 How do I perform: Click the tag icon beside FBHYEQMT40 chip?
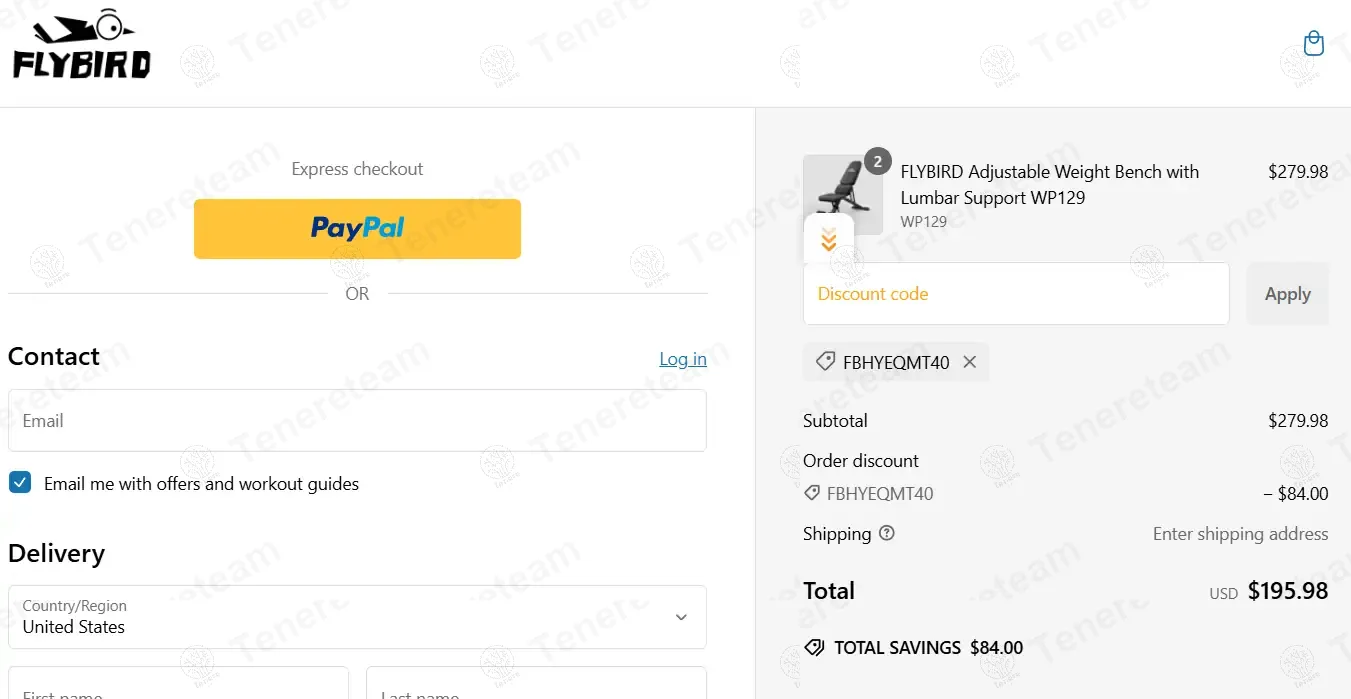click(x=825, y=362)
